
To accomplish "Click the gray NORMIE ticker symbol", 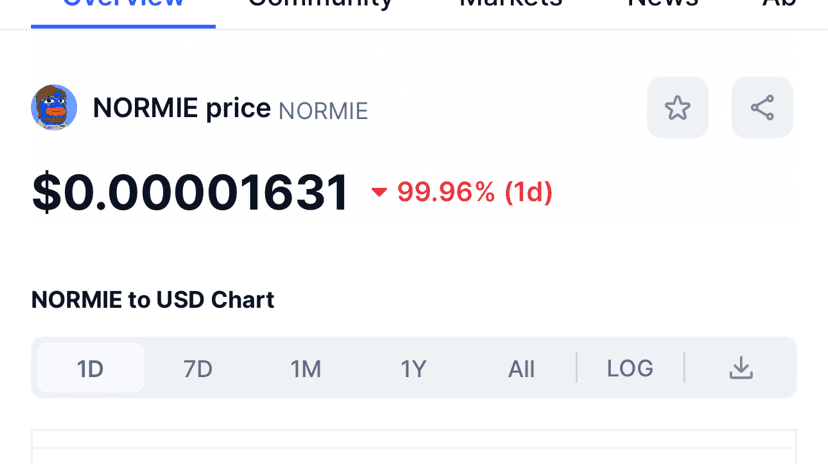I will click(323, 111).
